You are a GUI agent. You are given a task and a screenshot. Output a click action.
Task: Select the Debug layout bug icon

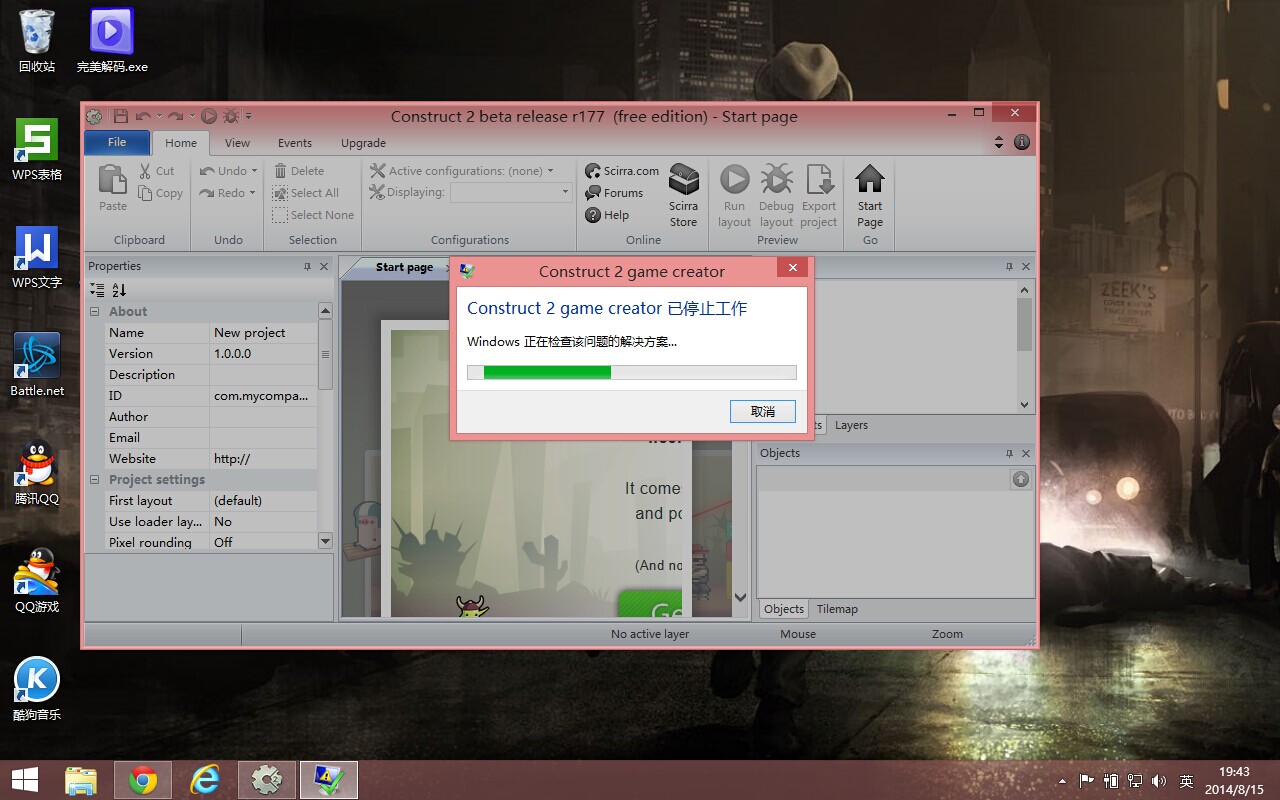776,180
